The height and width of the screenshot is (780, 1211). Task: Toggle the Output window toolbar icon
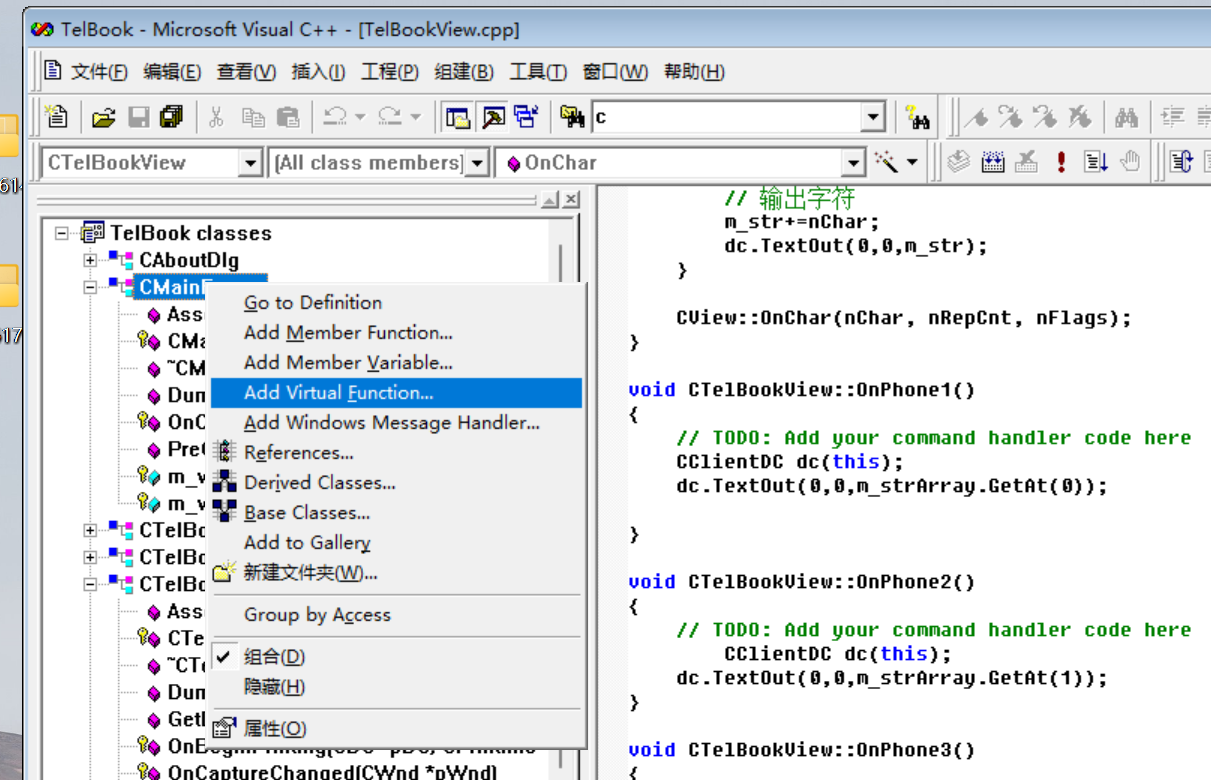[493, 117]
